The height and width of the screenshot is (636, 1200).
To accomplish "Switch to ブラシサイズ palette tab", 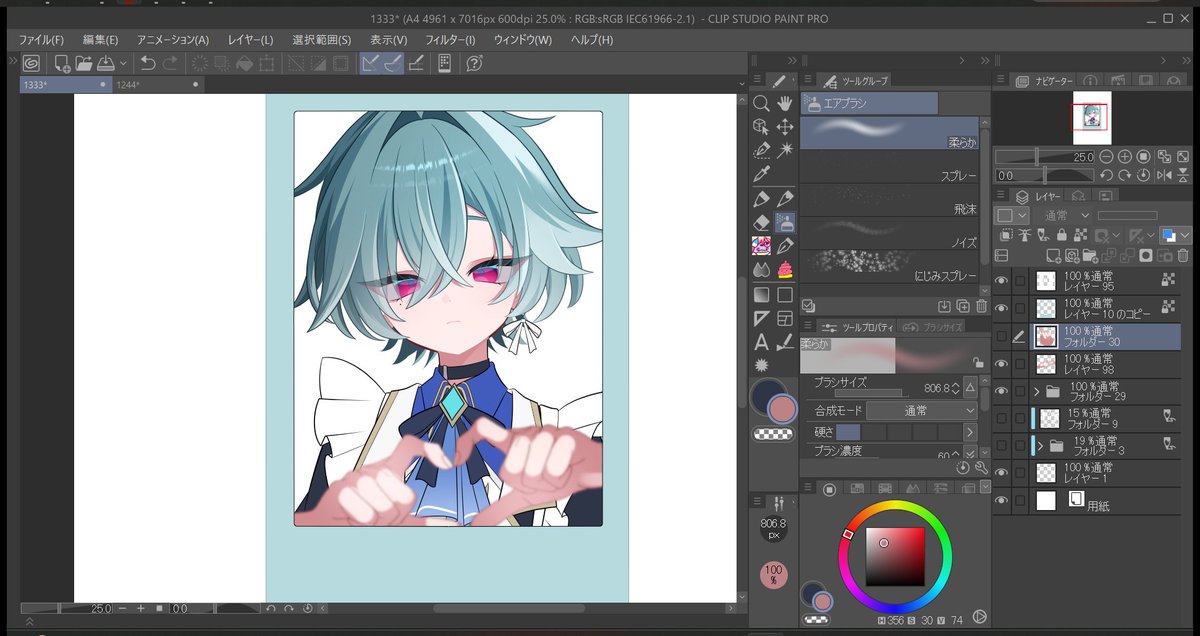I will click(x=932, y=326).
